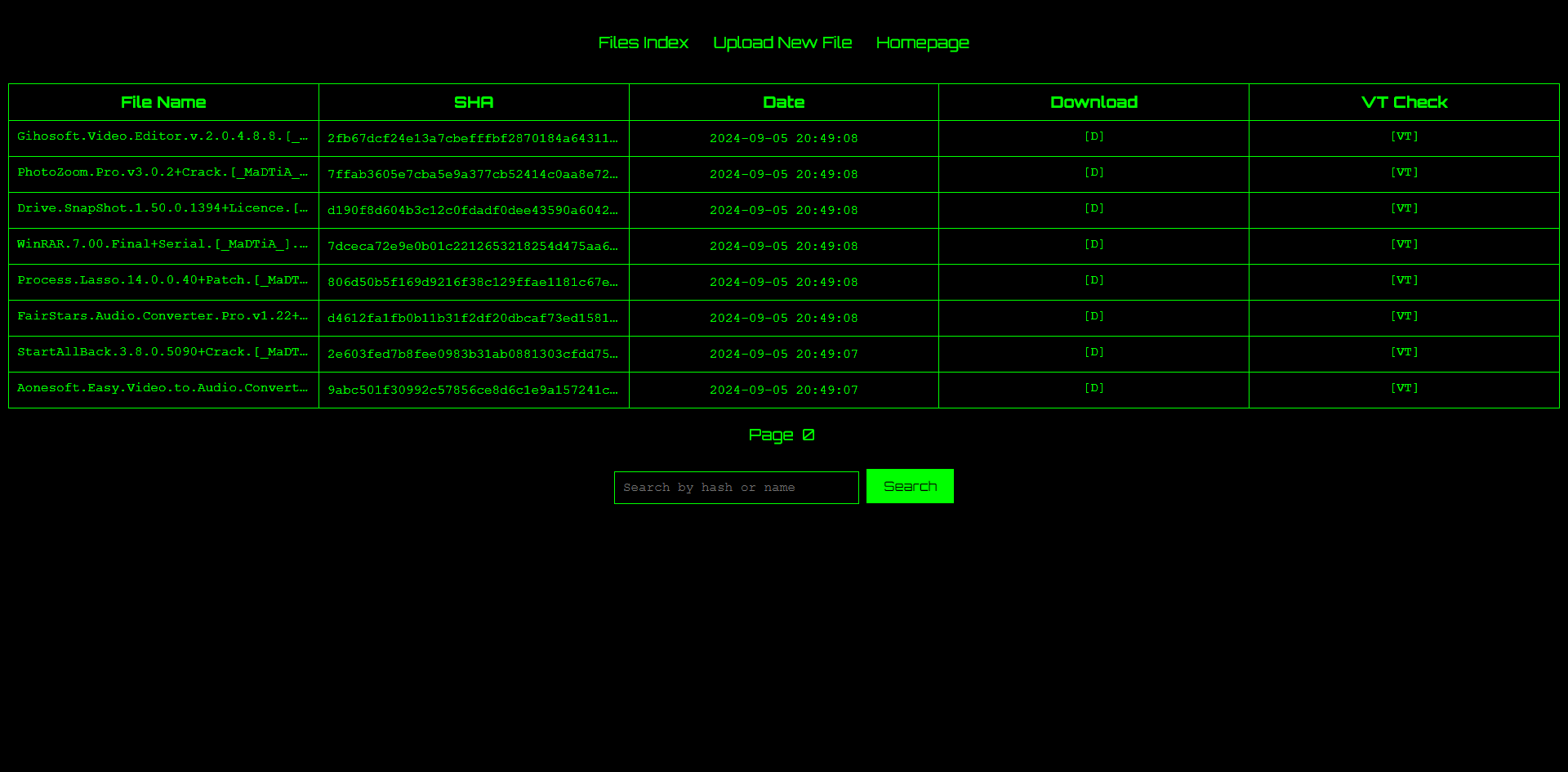Click the SHA column header

474,102
